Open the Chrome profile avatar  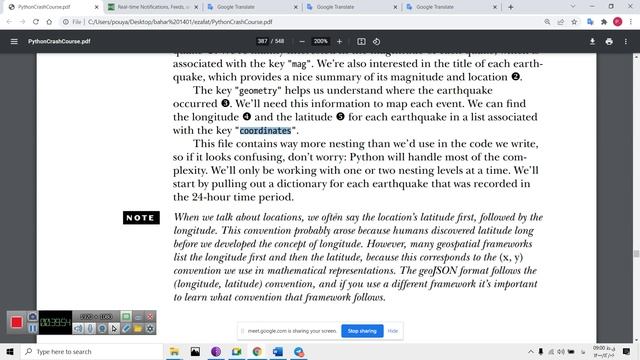coord(618,22)
